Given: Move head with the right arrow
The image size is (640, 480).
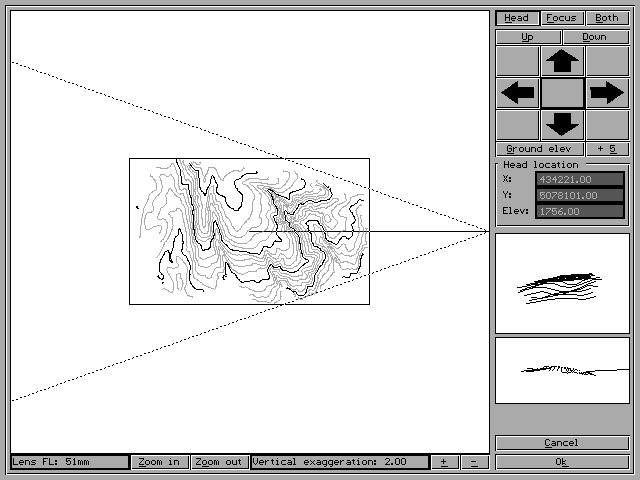Looking at the screenshot, I should click(607, 93).
